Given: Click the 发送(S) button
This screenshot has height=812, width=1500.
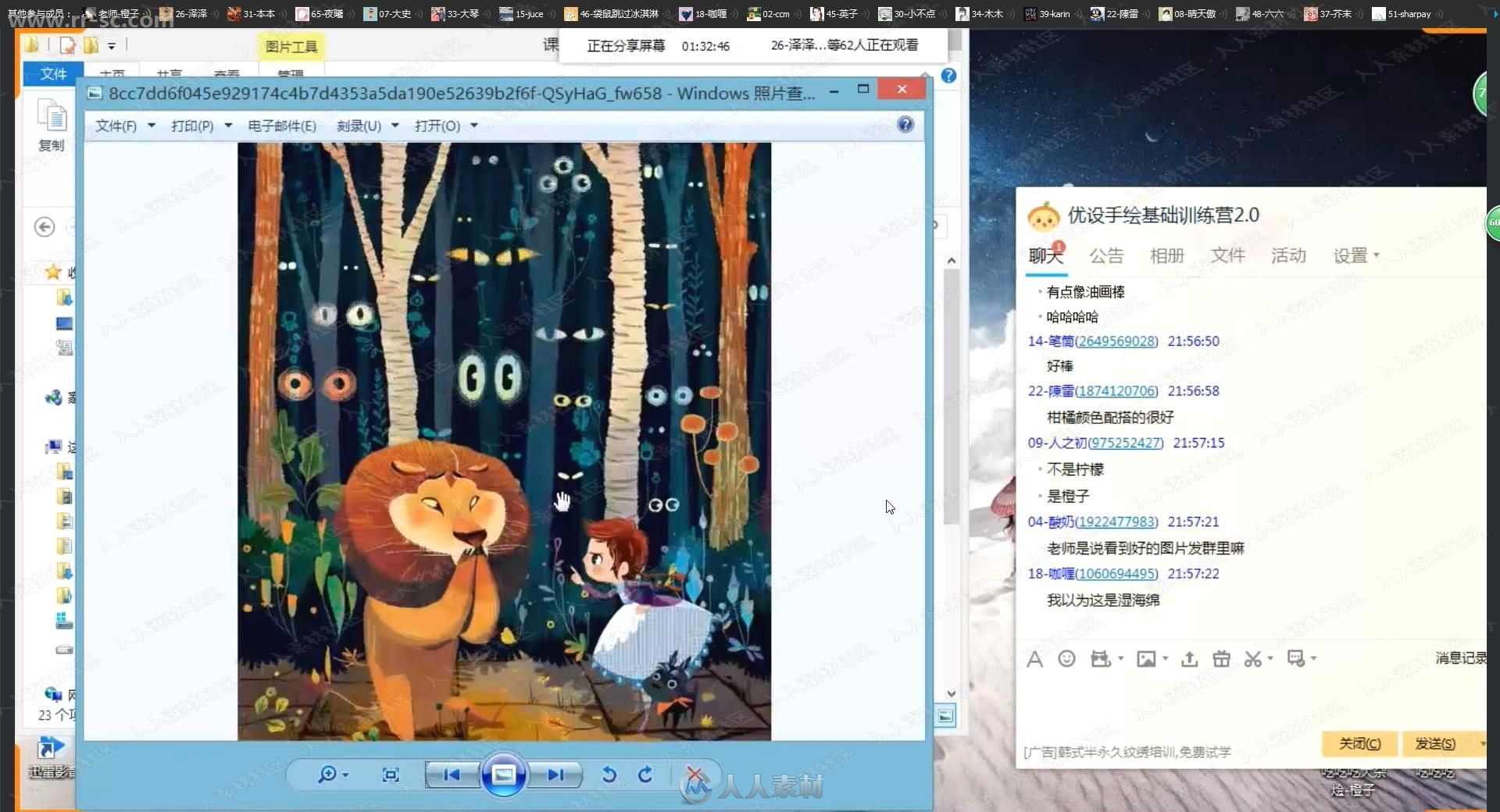Looking at the screenshot, I should point(1436,743).
